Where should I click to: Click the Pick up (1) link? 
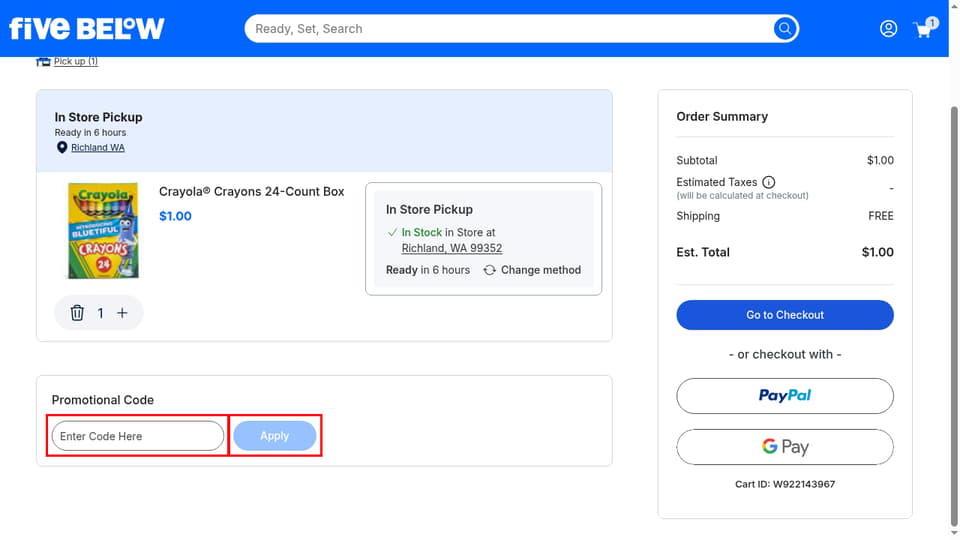(75, 61)
